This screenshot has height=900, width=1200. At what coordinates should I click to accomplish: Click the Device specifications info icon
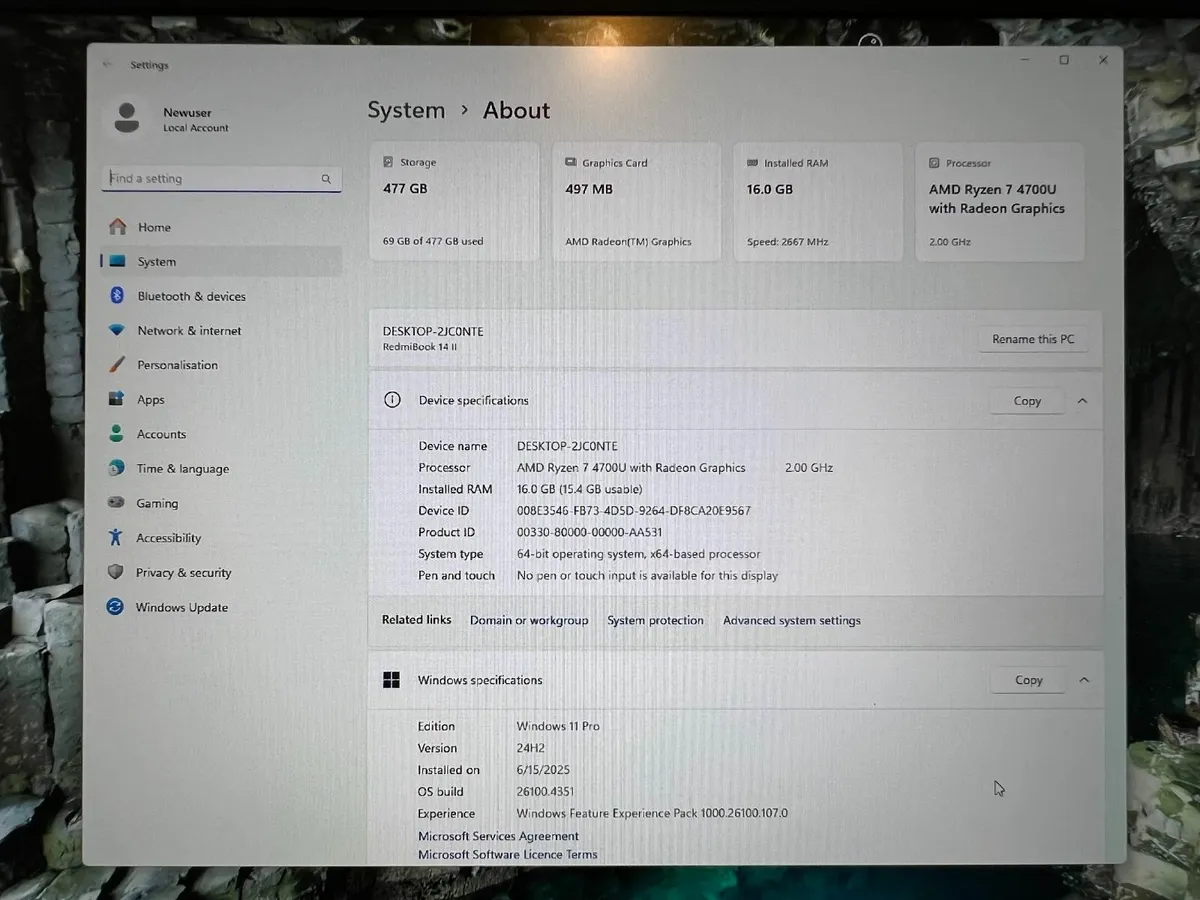pos(391,400)
